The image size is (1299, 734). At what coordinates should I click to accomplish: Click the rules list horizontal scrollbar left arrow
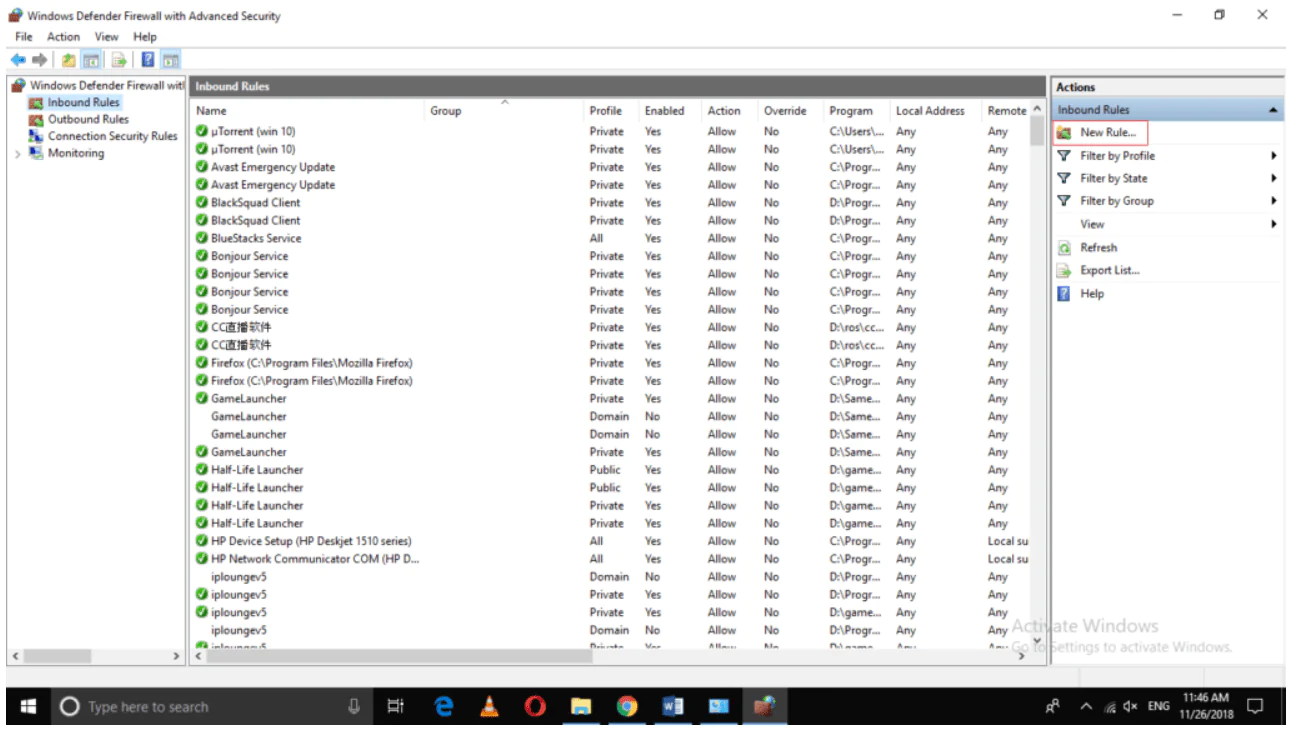197,656
